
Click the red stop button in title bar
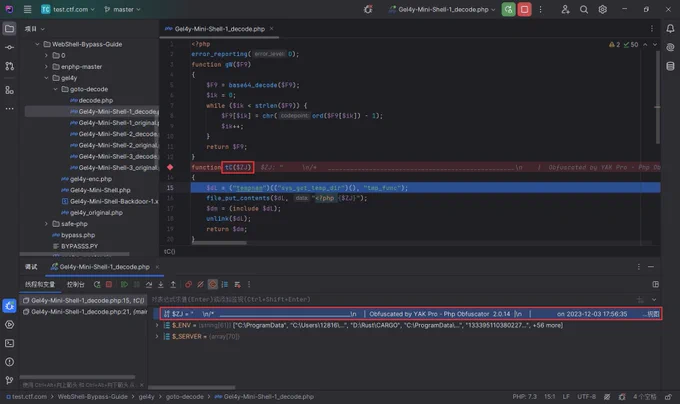[x=524, y=9]
